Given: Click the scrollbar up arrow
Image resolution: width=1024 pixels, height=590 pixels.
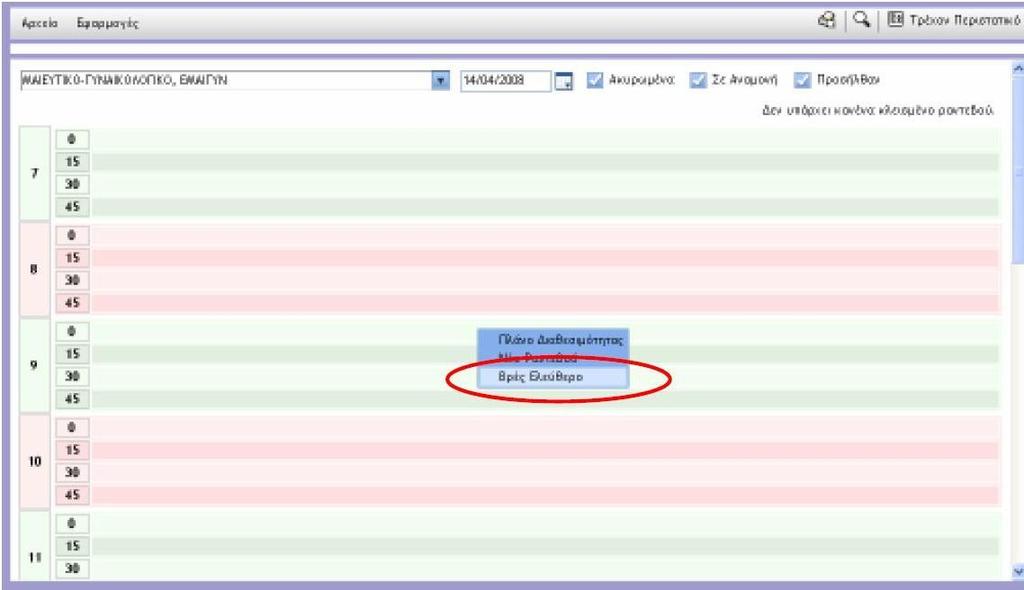Looking at the screenshot, I should pos(1017,68).
